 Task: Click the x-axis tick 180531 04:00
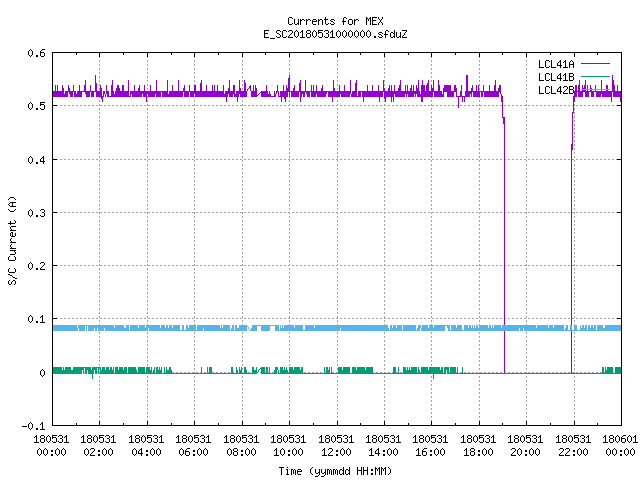[x=146, y=446]
